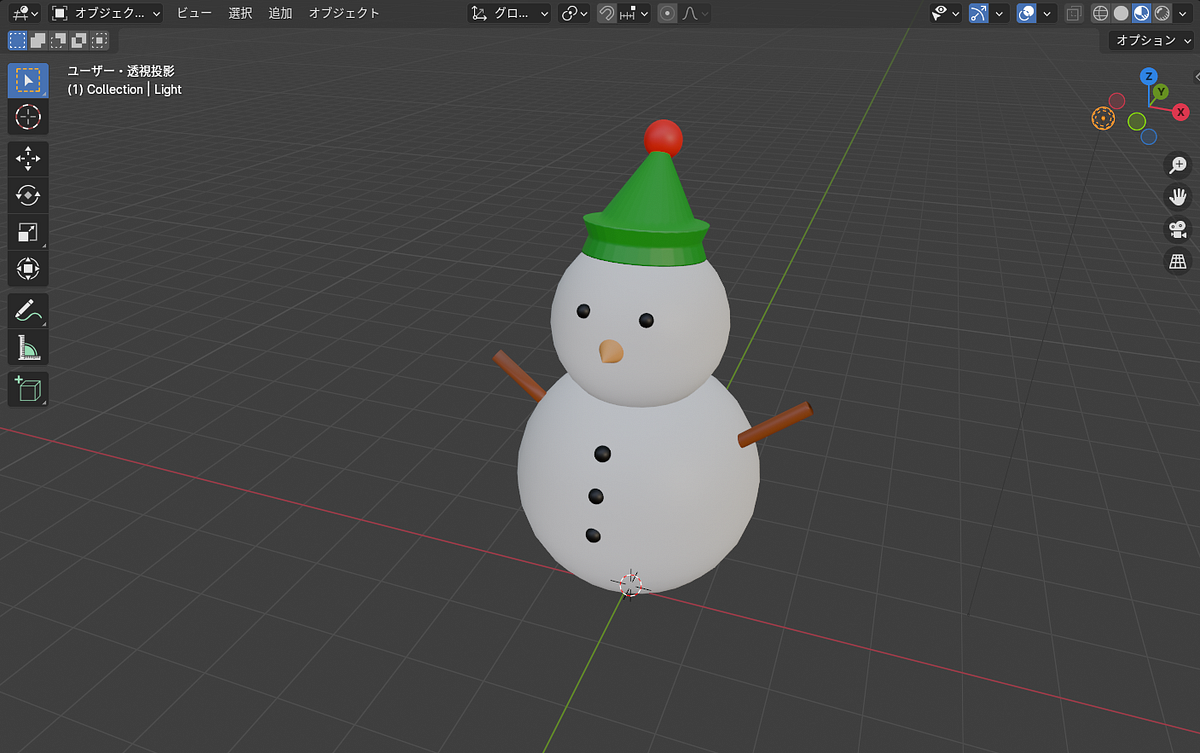Click the pan hand viewport button
The height and width of the screenshot is (753, 1200).
[1179, 197]
